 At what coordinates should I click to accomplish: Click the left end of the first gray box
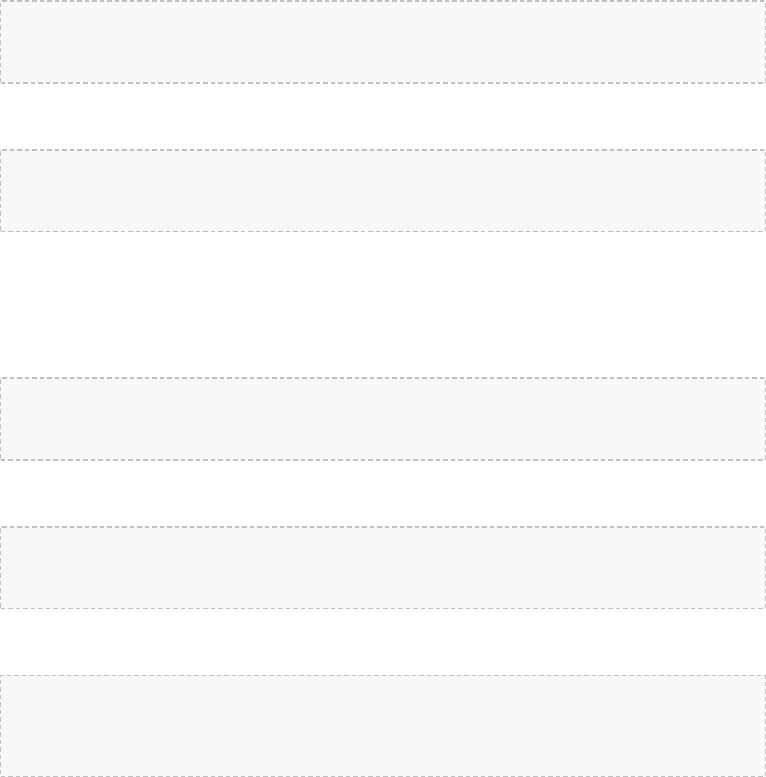(x=4, y=42)
